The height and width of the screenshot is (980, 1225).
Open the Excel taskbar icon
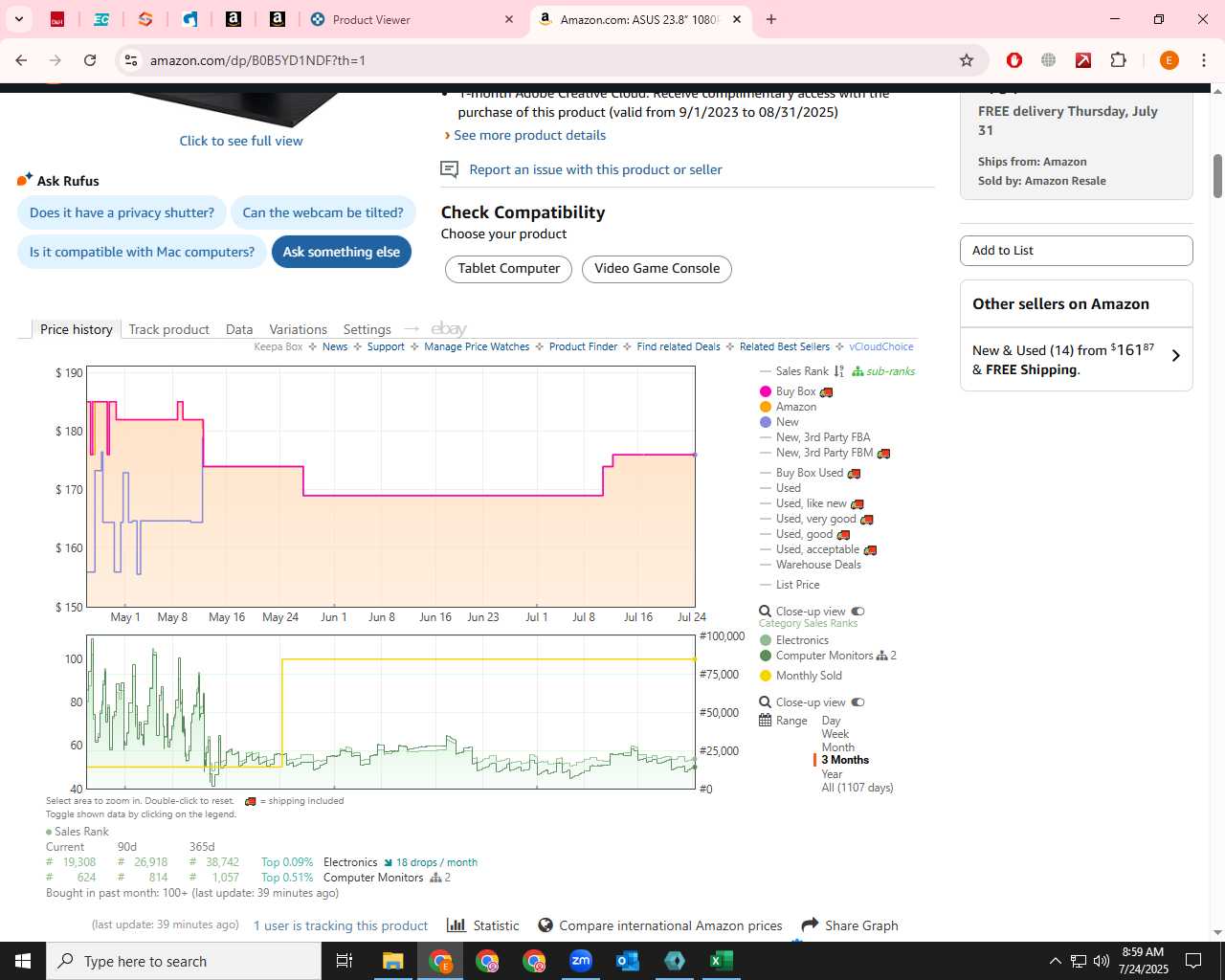pyautogui.click(x=722, y=961)
